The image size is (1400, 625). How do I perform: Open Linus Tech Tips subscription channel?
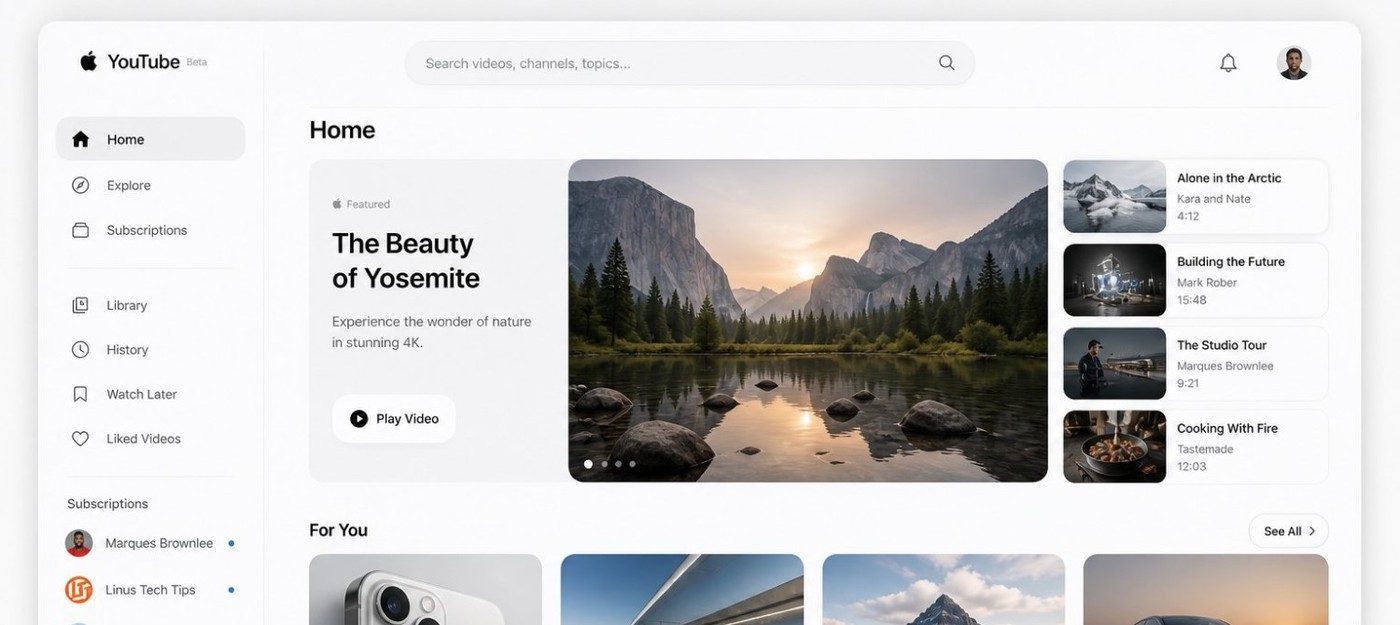pos(150,590)
